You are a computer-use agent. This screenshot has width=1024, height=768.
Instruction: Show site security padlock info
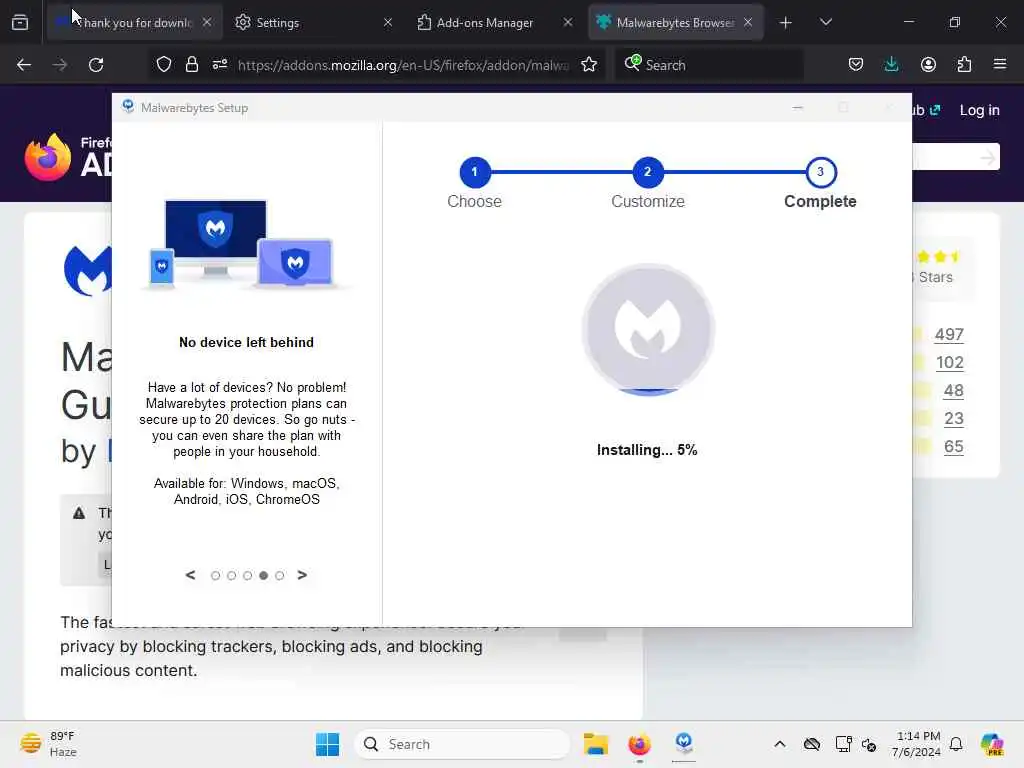191,65
